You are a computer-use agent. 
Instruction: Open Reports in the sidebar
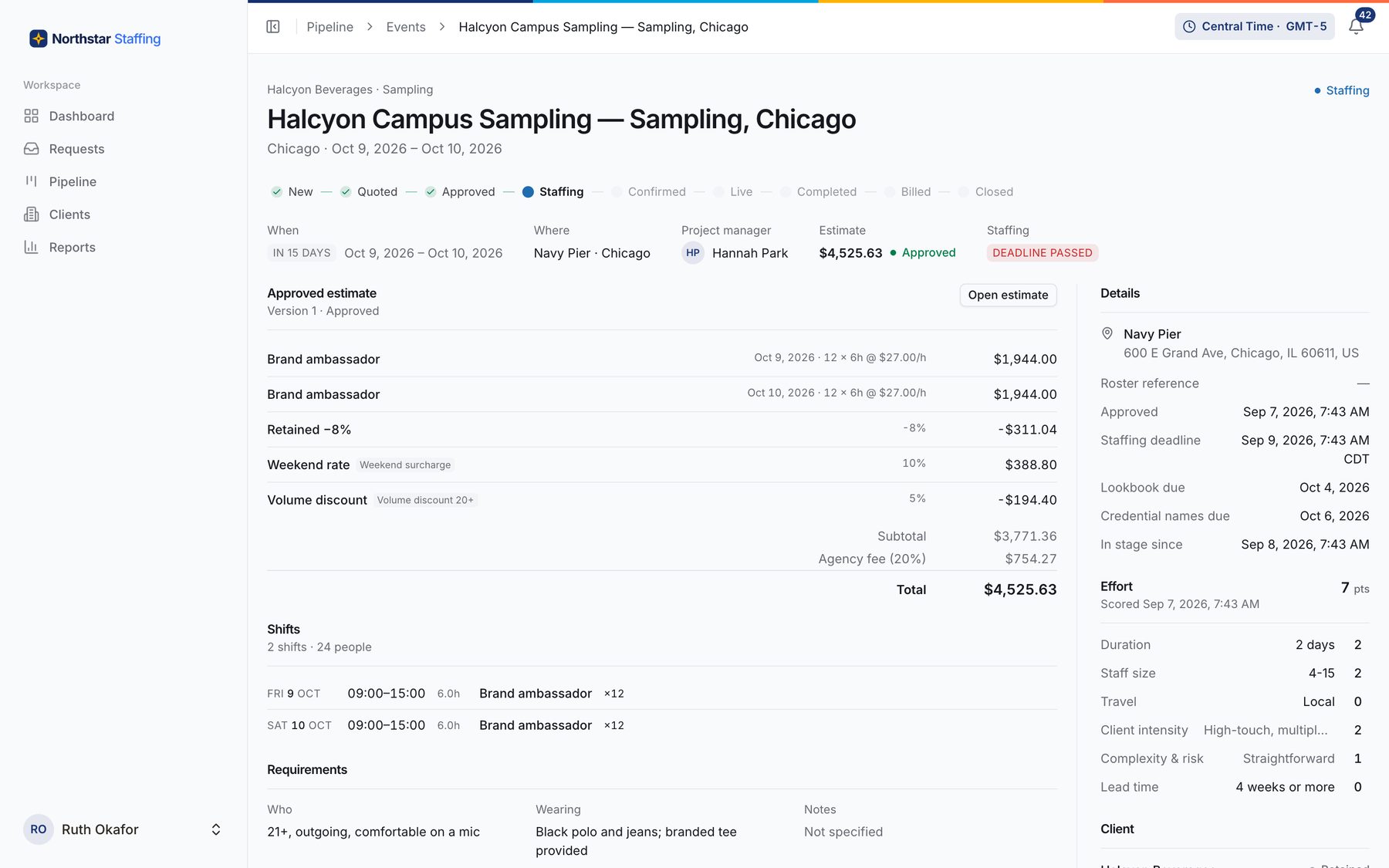click(123, 247)
